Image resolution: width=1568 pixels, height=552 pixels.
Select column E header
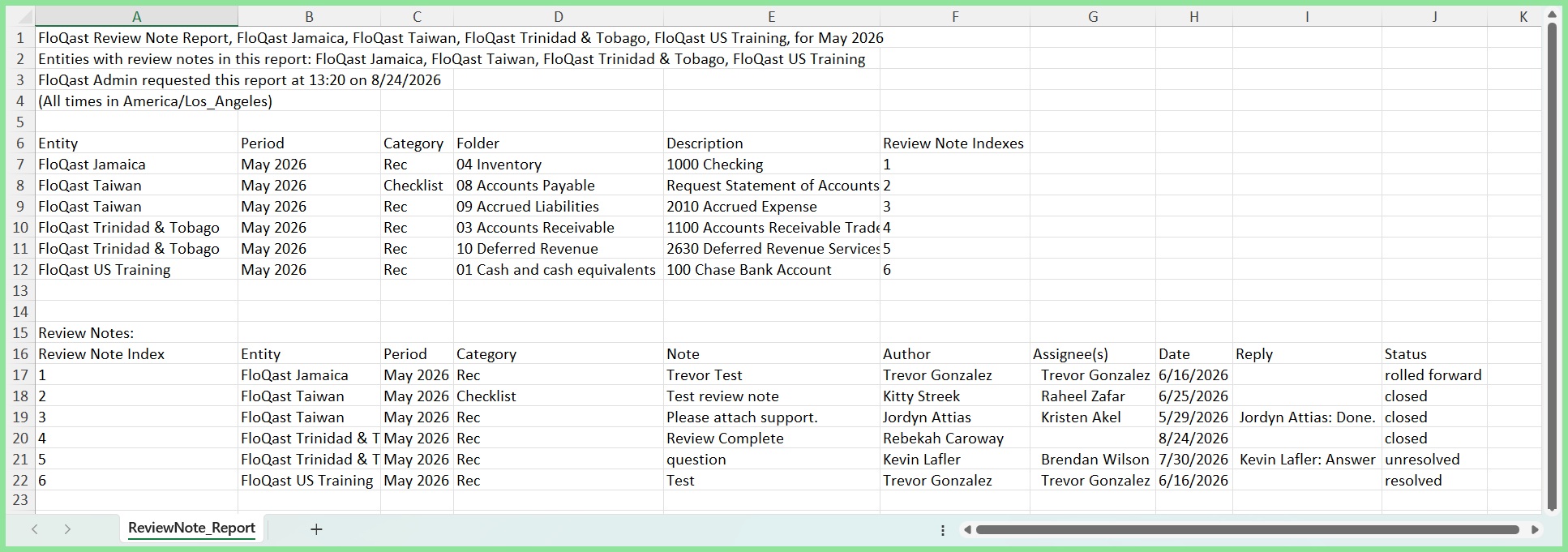click(771, 16)
